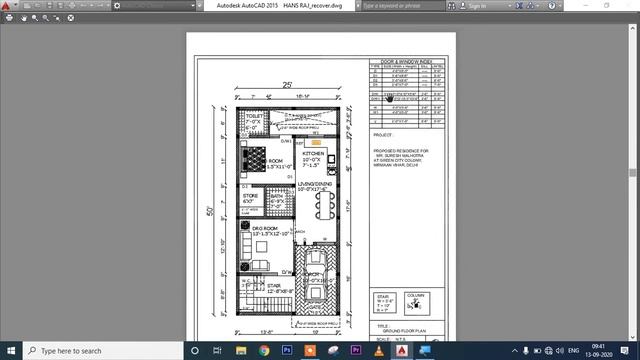Open Photoshop from taskbar
This screenshot has height=360, width=640.
pyautogui.click(x=287, y=351)
